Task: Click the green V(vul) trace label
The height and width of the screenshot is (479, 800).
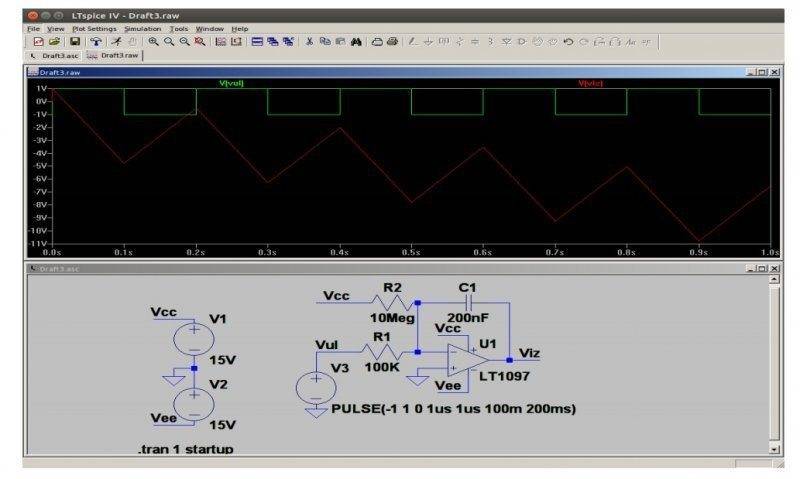Action: pyautogui.click(x=231, y=83)
